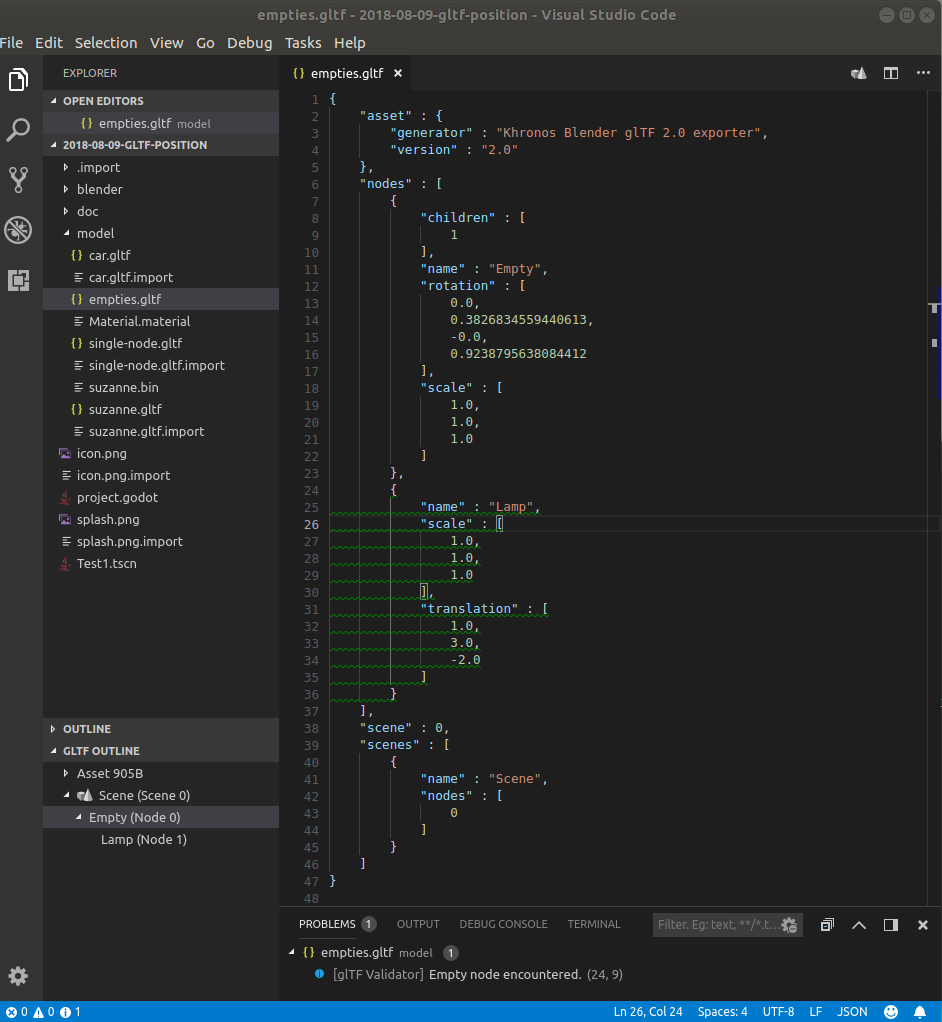Open the Extensions view icon
This screenshot has height=1022, width=942.
coord(18,280)
